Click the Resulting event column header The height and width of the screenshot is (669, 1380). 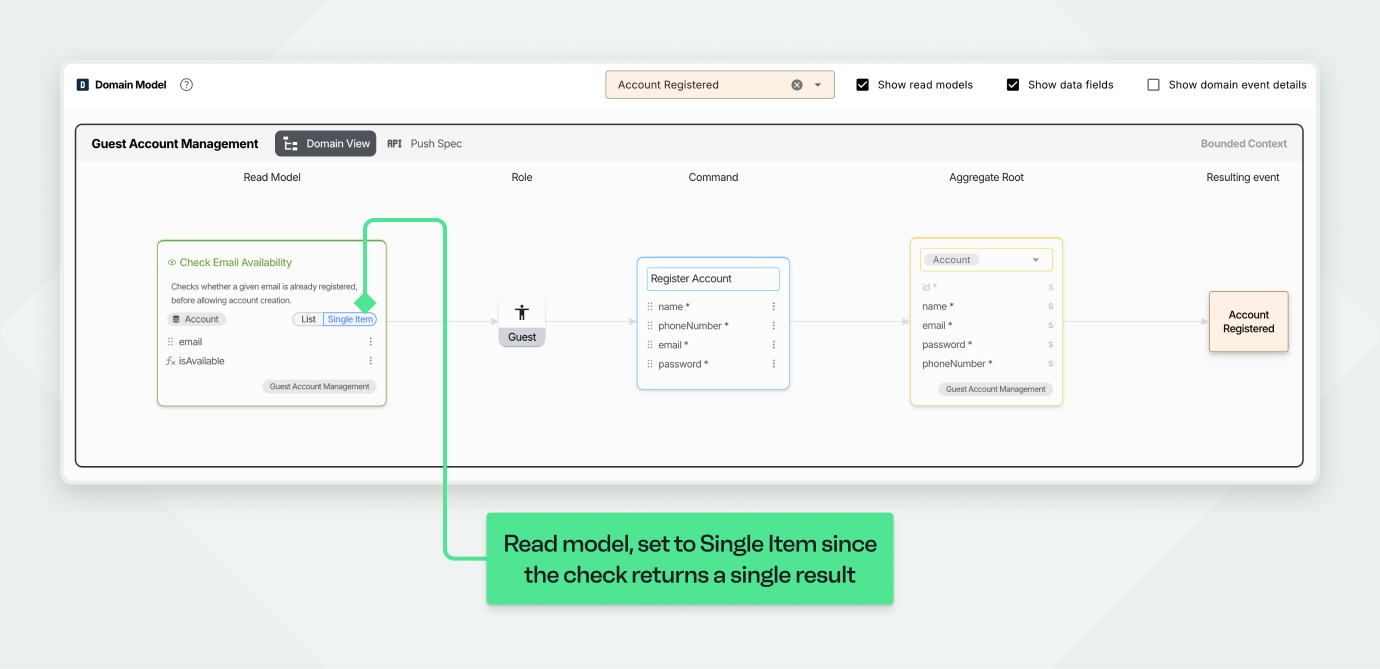coord(1243,178)
